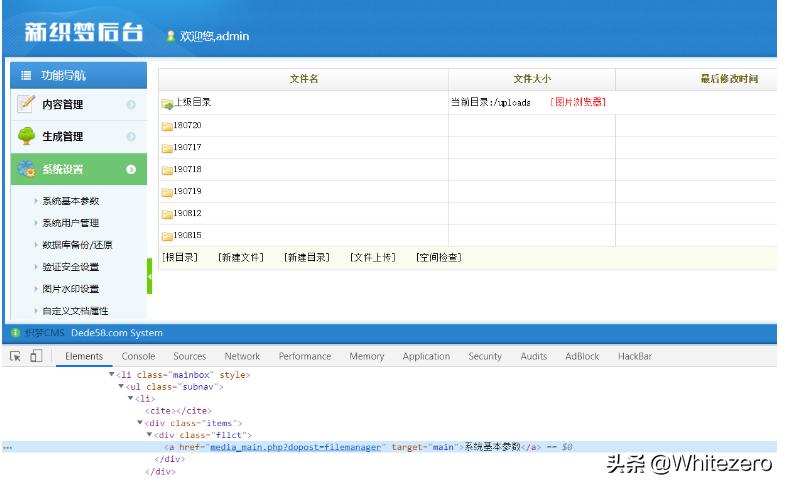Click the 文件大小 column header

532,79
